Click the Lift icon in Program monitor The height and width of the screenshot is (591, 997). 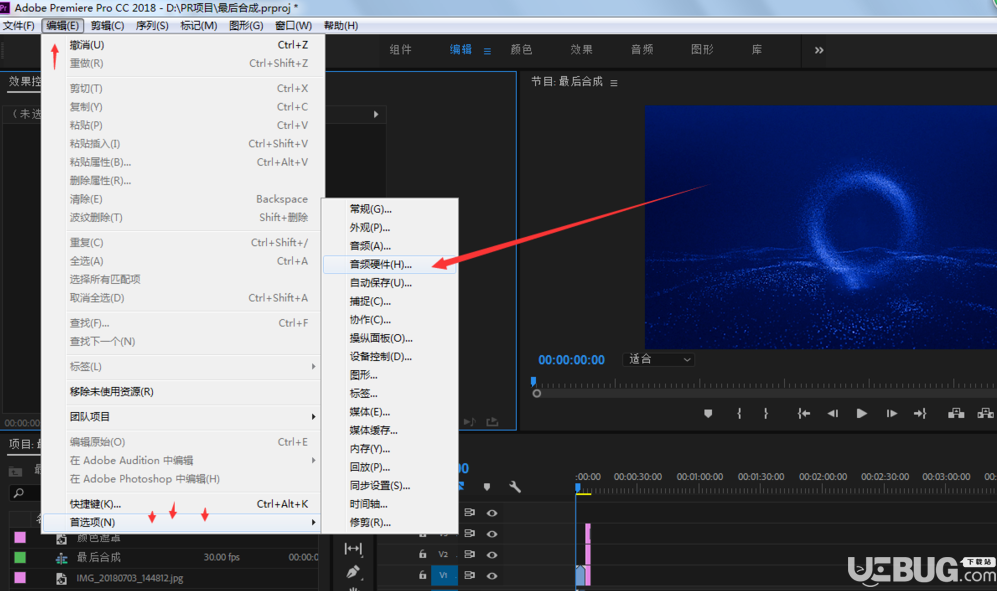[x=956, y=414]
